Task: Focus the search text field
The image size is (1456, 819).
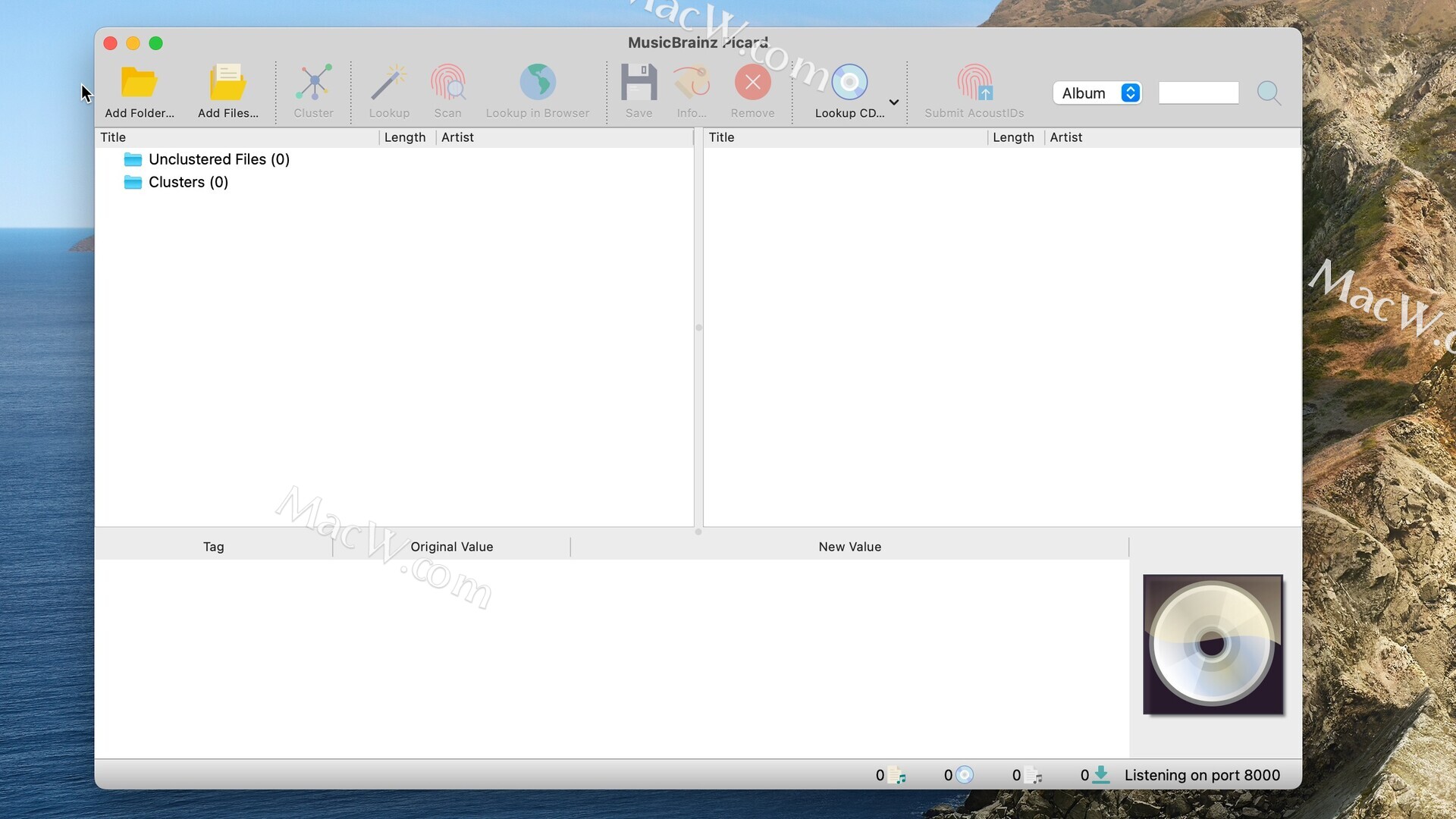Action: point(1198,93)
